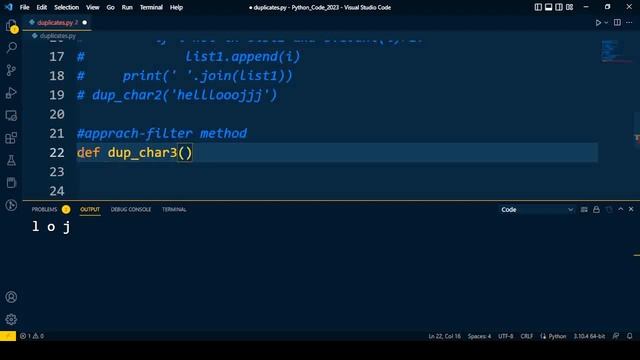Toggle secondary side bar layout icon
Screen dimensions: 640x360
point(559,7)
